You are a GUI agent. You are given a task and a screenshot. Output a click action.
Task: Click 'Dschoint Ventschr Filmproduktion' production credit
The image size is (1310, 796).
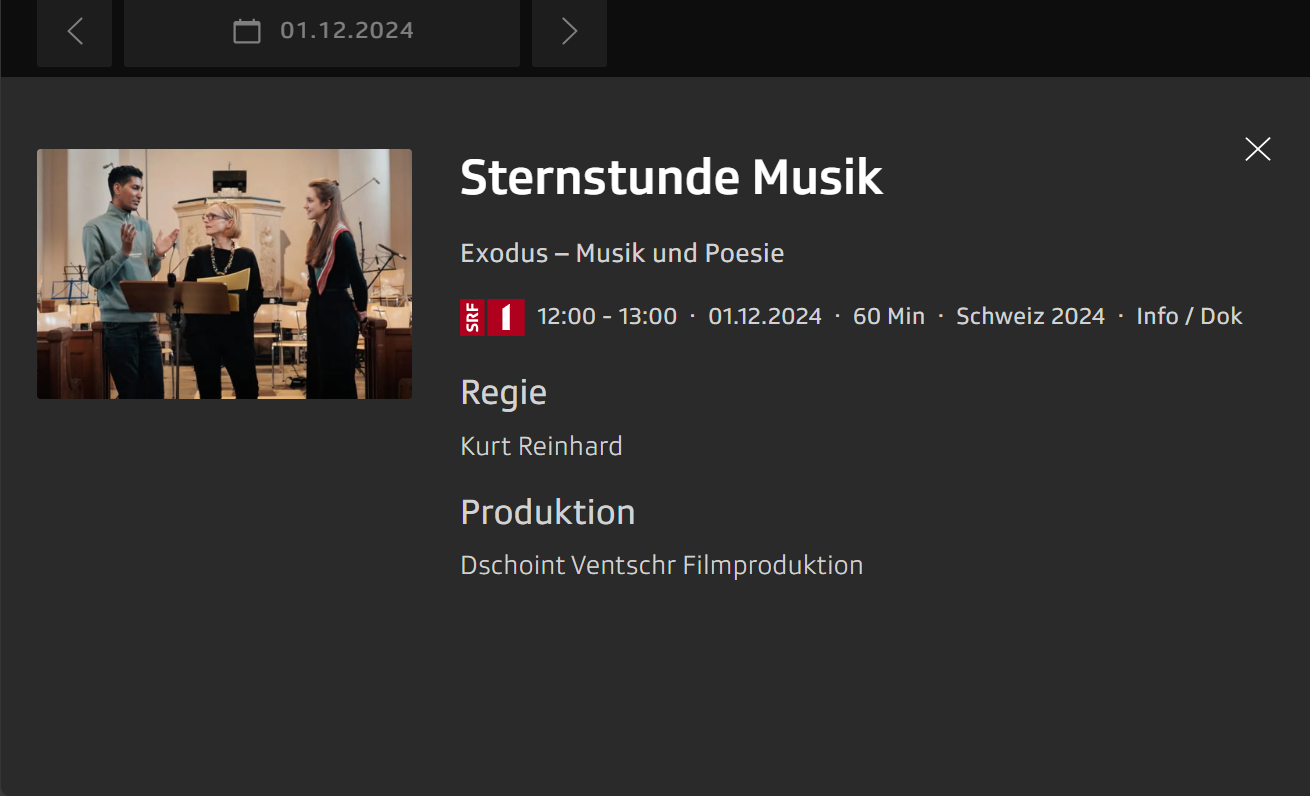tap(661, 565)
